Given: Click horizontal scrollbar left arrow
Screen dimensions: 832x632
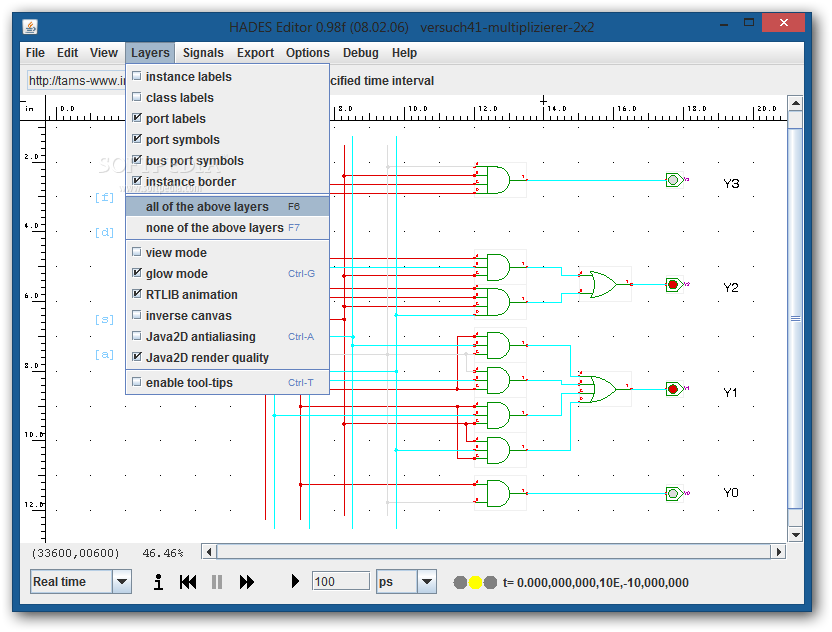Looking at the screenshot, I should [x=209, y=552].
